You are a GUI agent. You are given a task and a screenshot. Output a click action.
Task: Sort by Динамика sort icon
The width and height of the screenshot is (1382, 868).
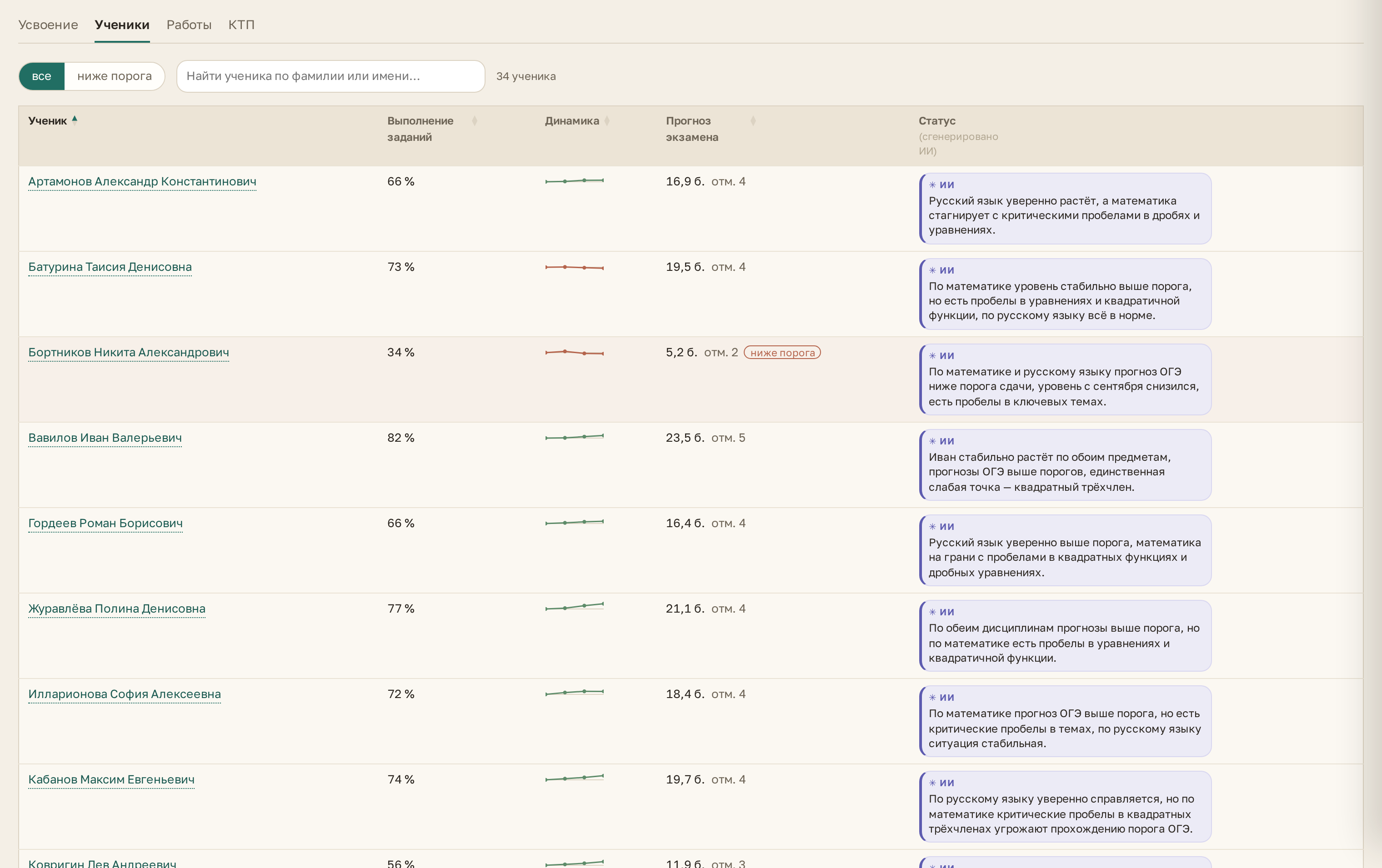point(606,120)
